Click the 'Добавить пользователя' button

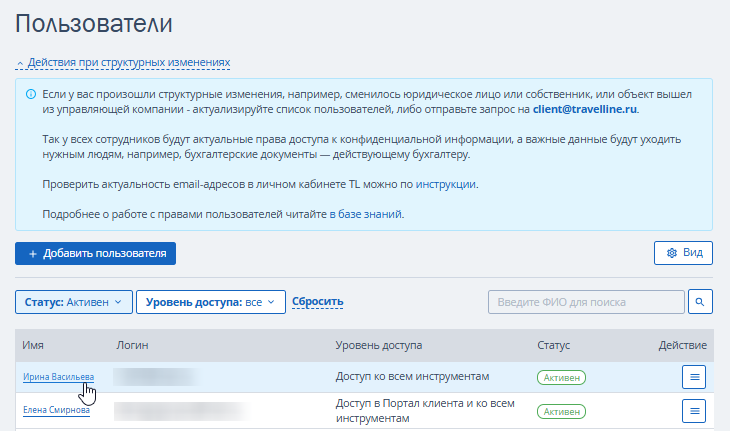95,253
